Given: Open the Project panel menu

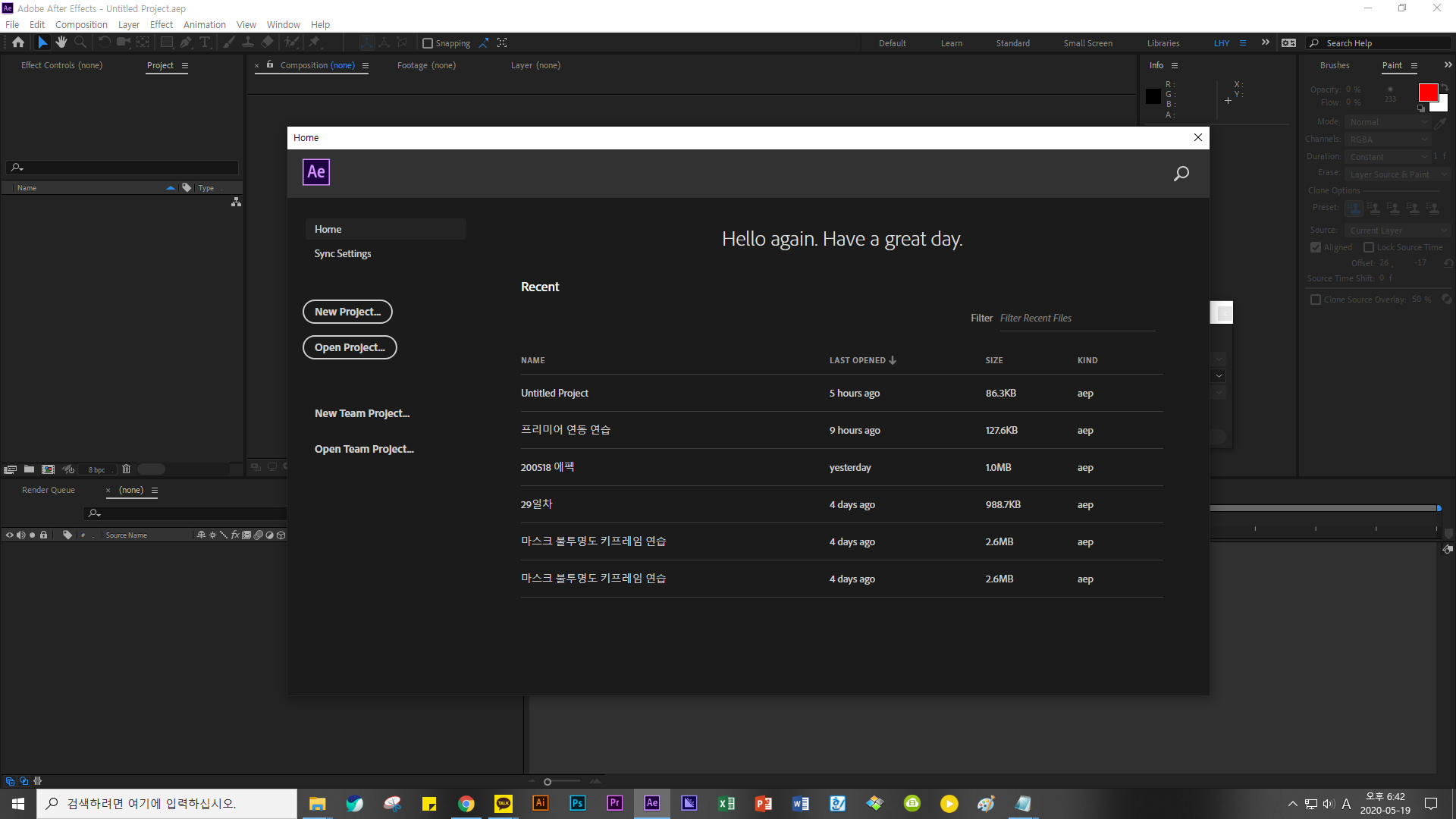Looking at the screenshot, I should (185, 65).
